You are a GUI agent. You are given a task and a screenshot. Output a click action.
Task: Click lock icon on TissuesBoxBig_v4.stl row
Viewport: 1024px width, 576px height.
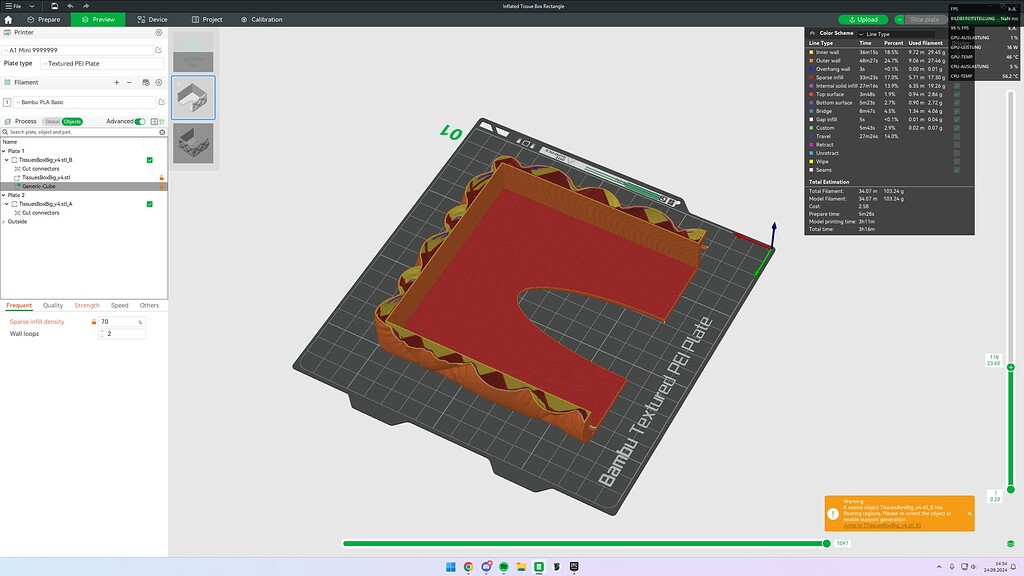tap(161, 178)
